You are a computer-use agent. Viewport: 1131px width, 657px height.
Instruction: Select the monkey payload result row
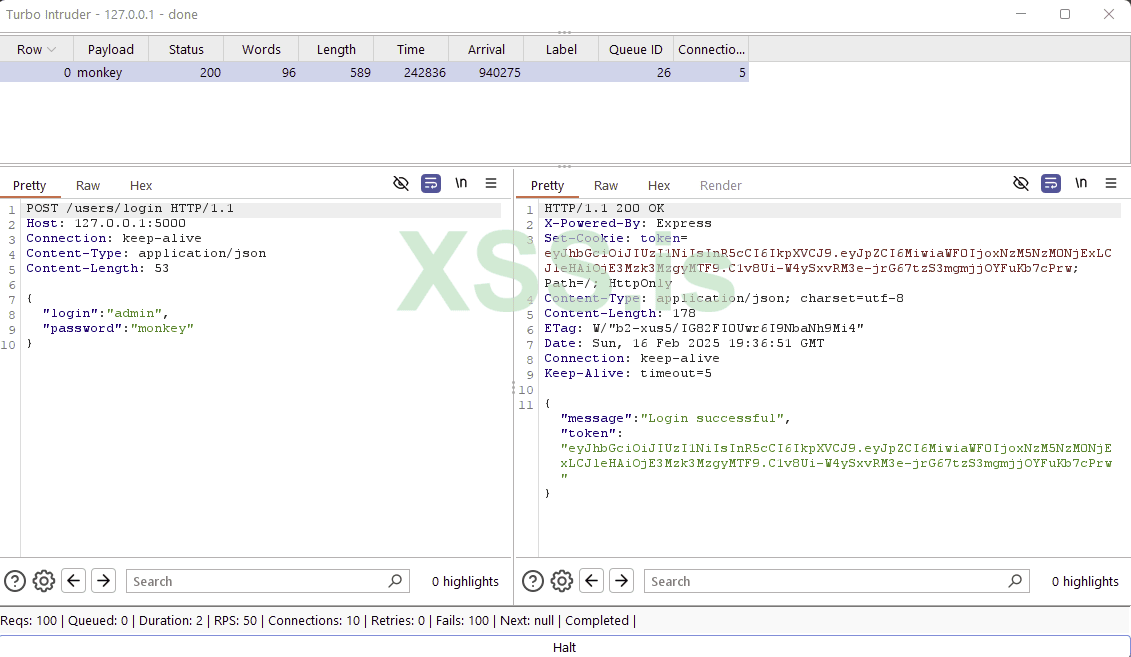(x=374, y=72)
